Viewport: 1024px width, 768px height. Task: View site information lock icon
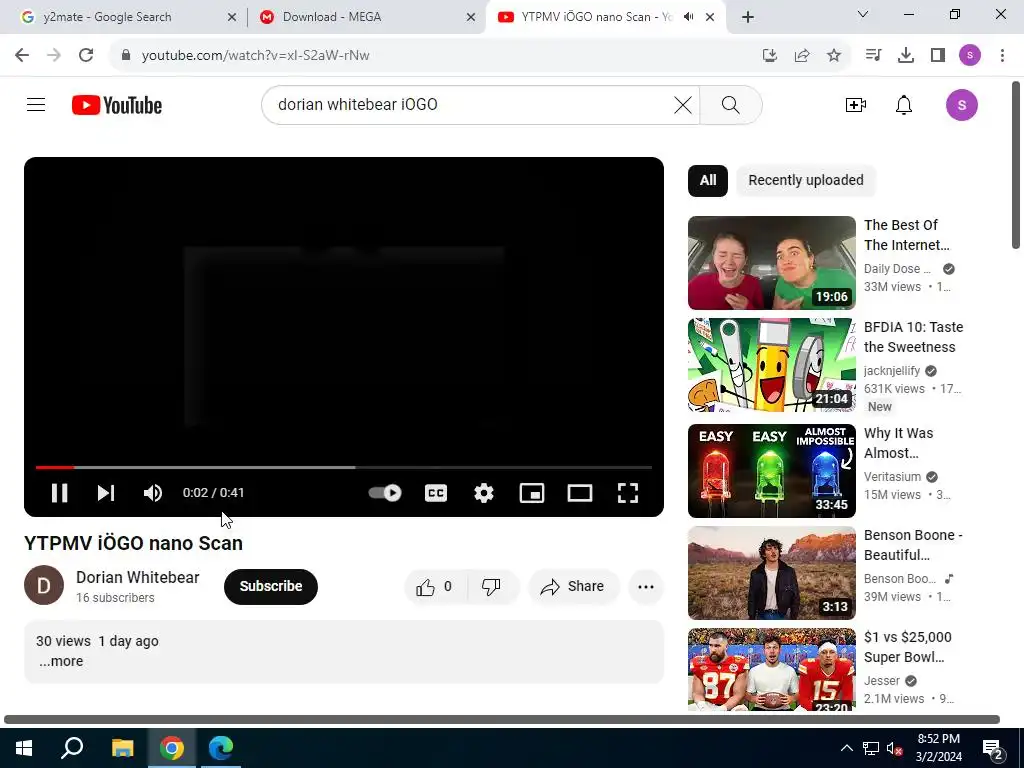[x=125, y=55]
